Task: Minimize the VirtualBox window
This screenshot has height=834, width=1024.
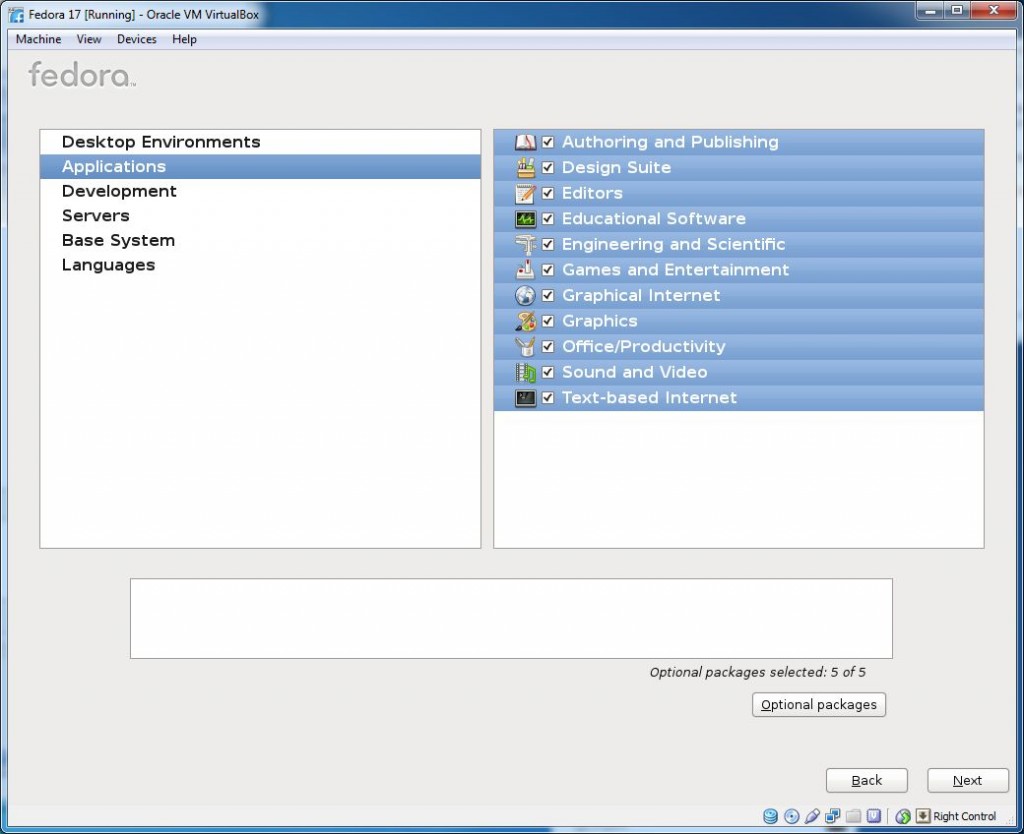Action: click(x=930, y=10)
